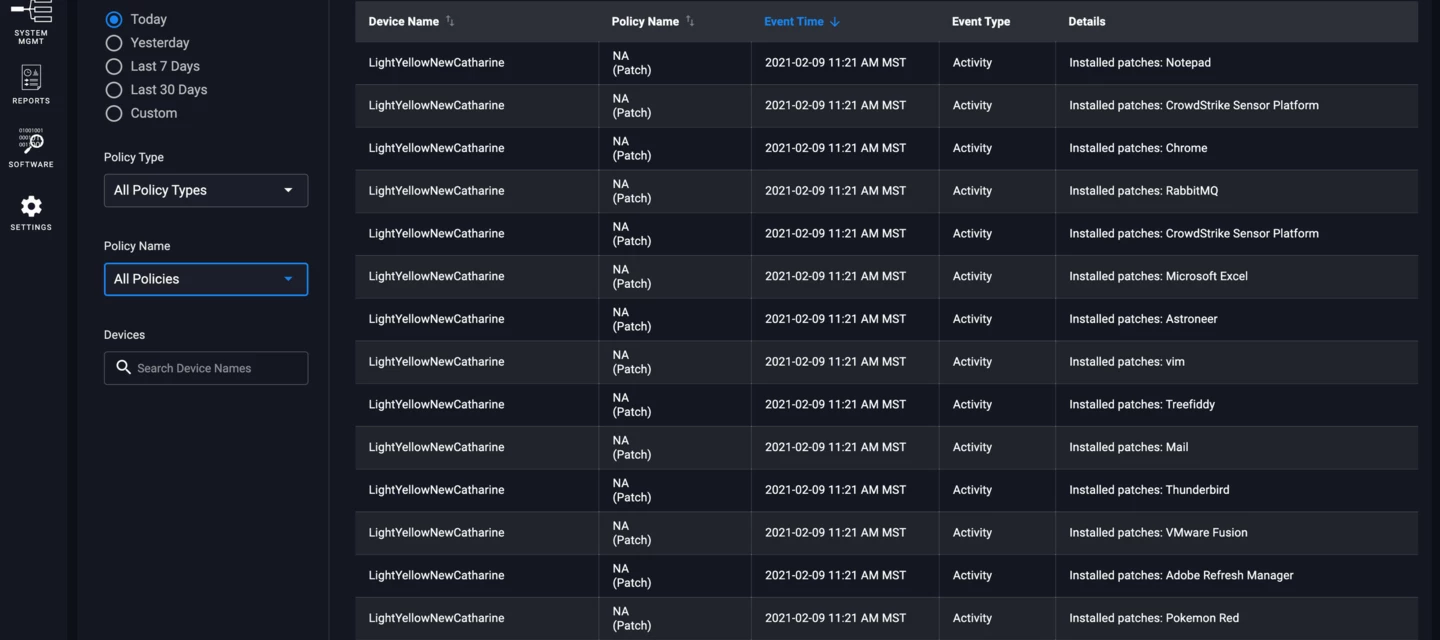Select Installed patches: VMware Fusion row
Screen dimensions: 1440x640
click(x=886, y=533)
